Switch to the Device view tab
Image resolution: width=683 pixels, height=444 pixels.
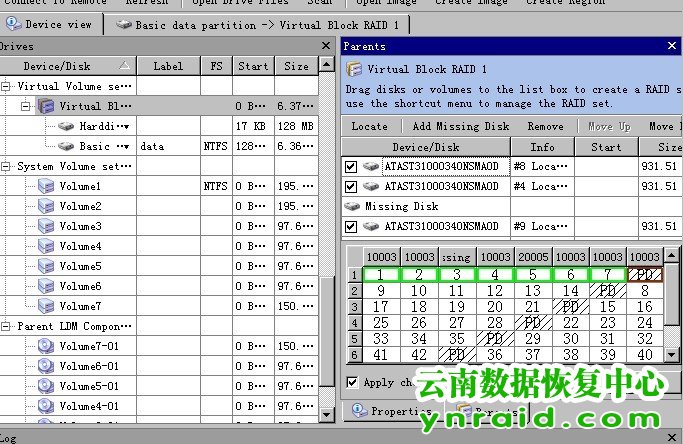point(50,23)
